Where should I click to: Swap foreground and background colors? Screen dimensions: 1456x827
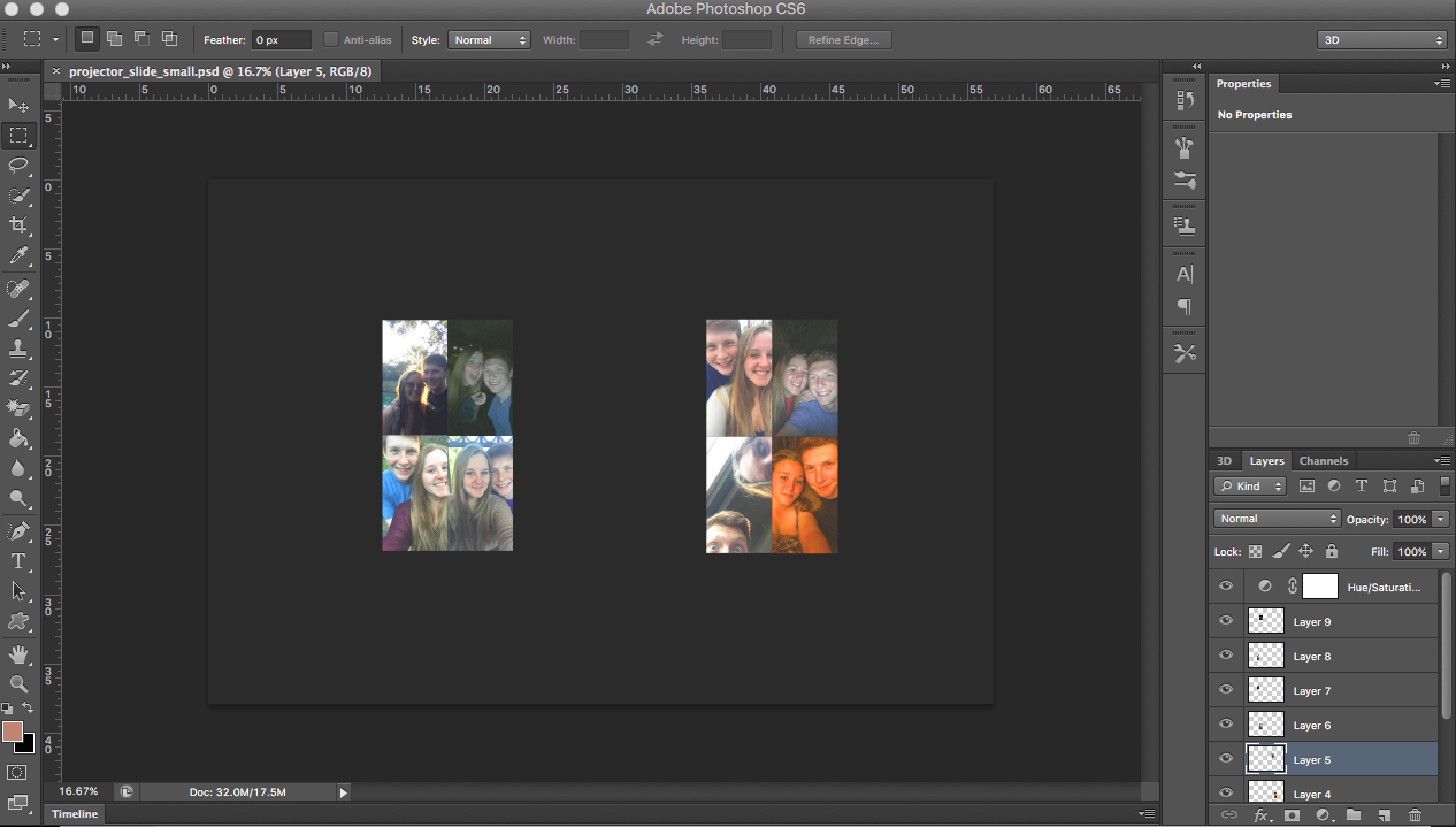coord(27,707)
